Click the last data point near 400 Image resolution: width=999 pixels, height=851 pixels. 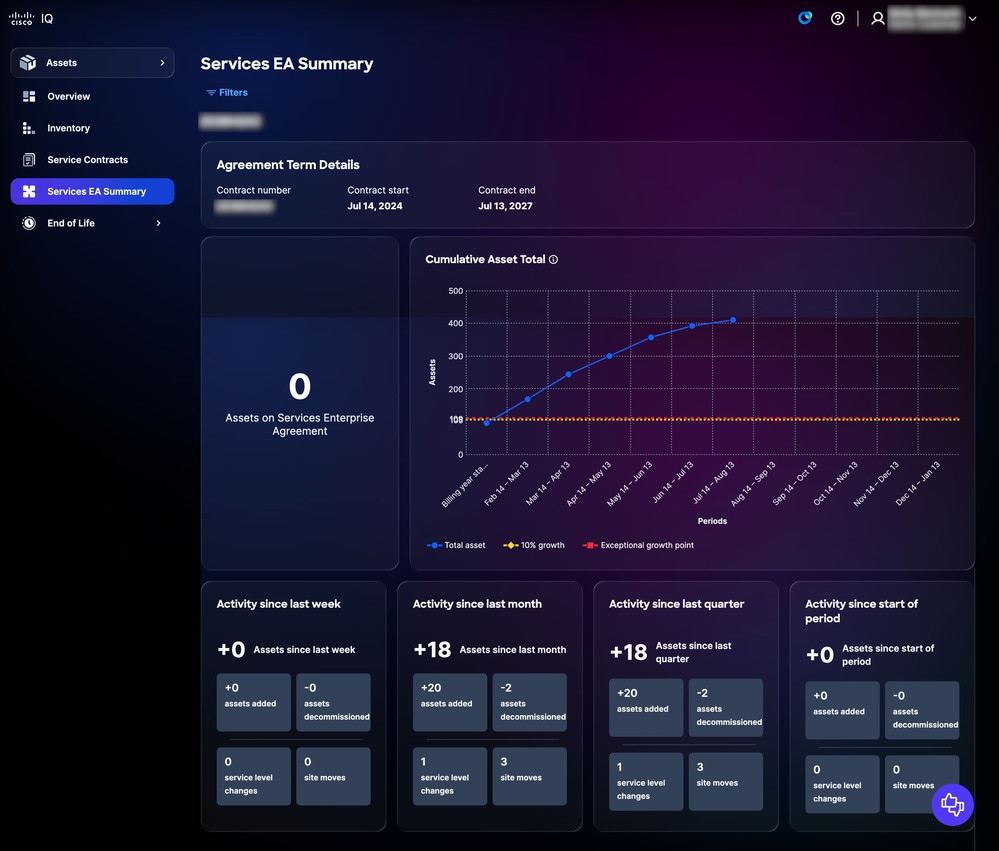tap(733, 320)
